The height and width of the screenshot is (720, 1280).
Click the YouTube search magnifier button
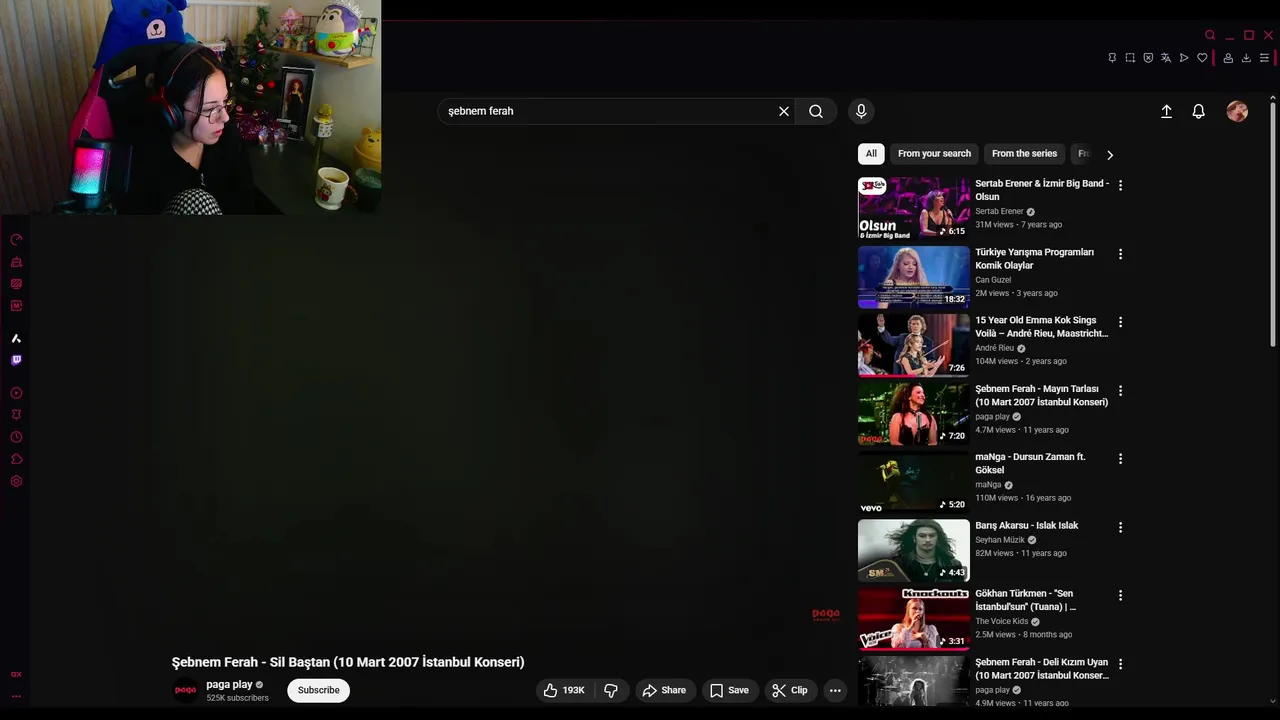816,111
